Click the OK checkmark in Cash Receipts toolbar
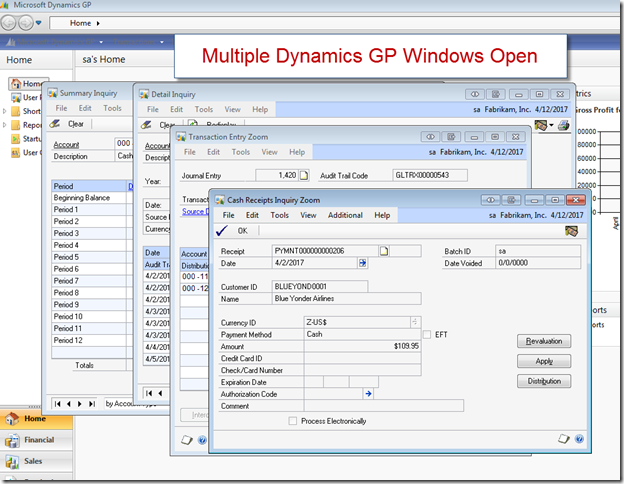This screenshot has height=484, width=624. click(221, 231)
